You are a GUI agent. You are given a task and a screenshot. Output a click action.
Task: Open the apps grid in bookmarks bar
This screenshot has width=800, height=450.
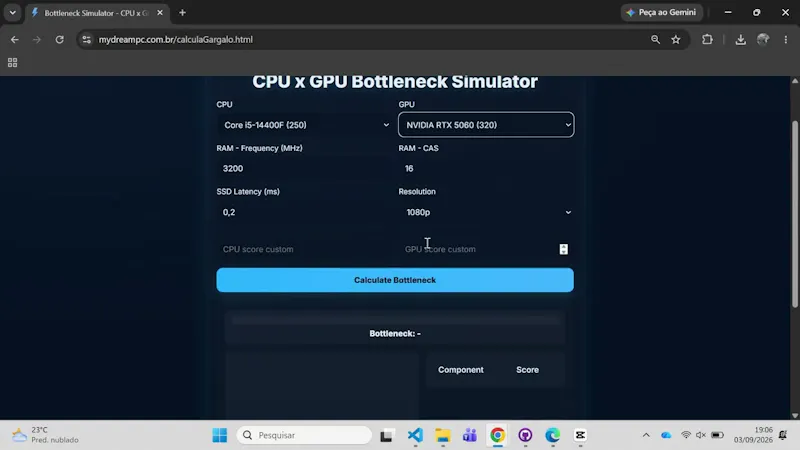click(x=12, y=62)
